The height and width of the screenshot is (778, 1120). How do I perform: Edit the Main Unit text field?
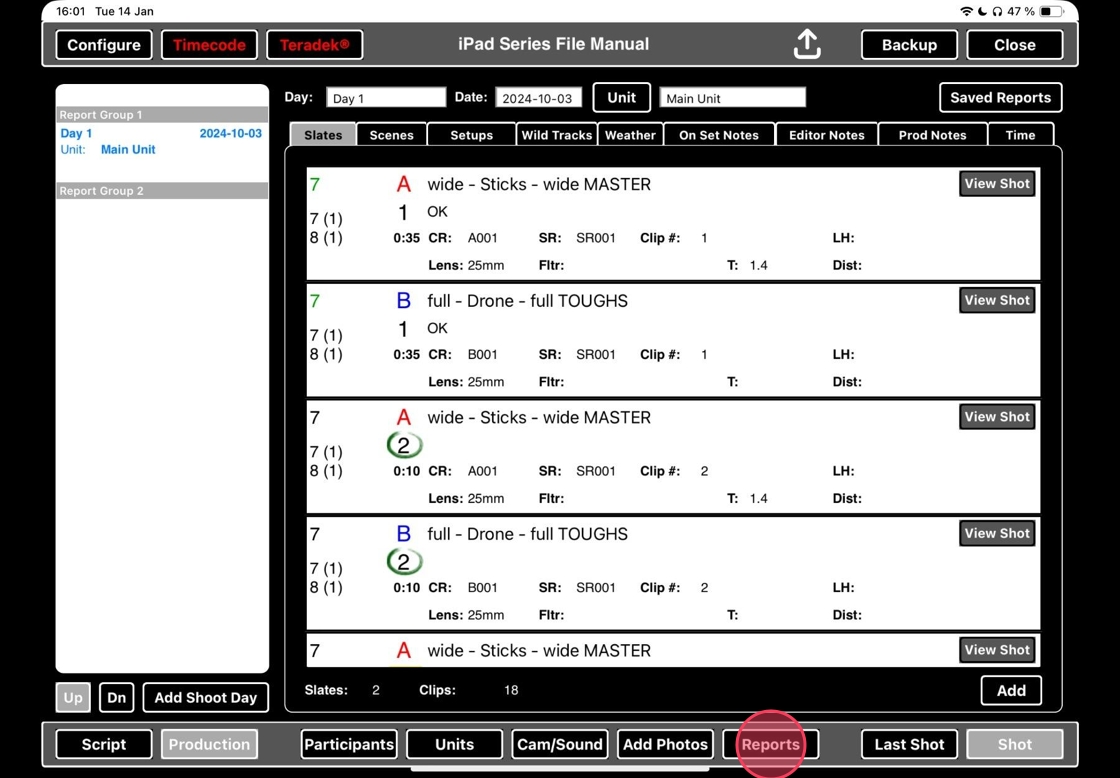click(x=732, y=98)
